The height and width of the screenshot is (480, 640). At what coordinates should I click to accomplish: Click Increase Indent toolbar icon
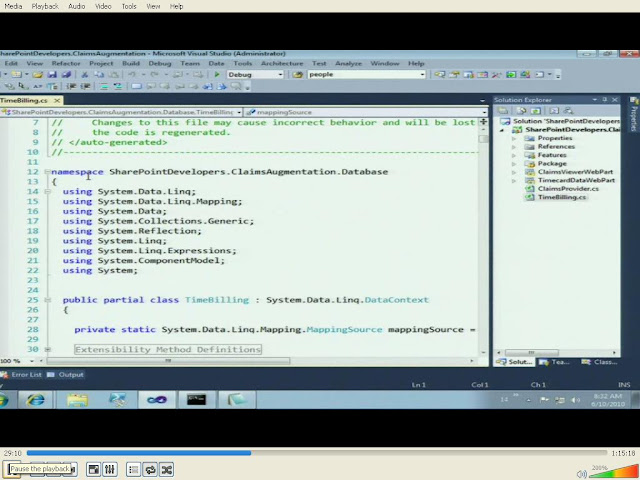(x=85, y=86)
